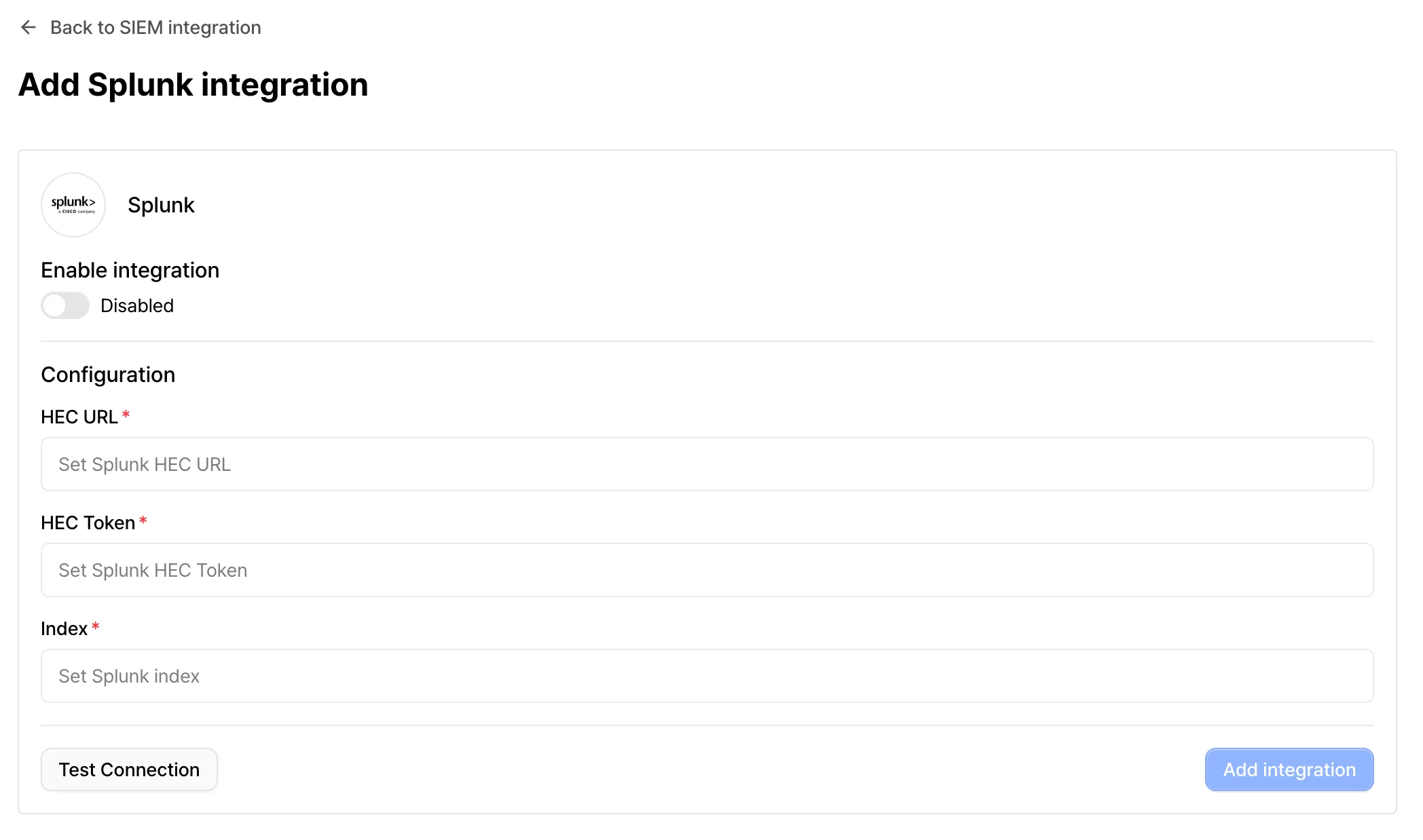The width and height of the screenshot is (1423, 840).
Task: Open Back to SIEM integration
Action: pyautogui.click(x=155, y=27)
